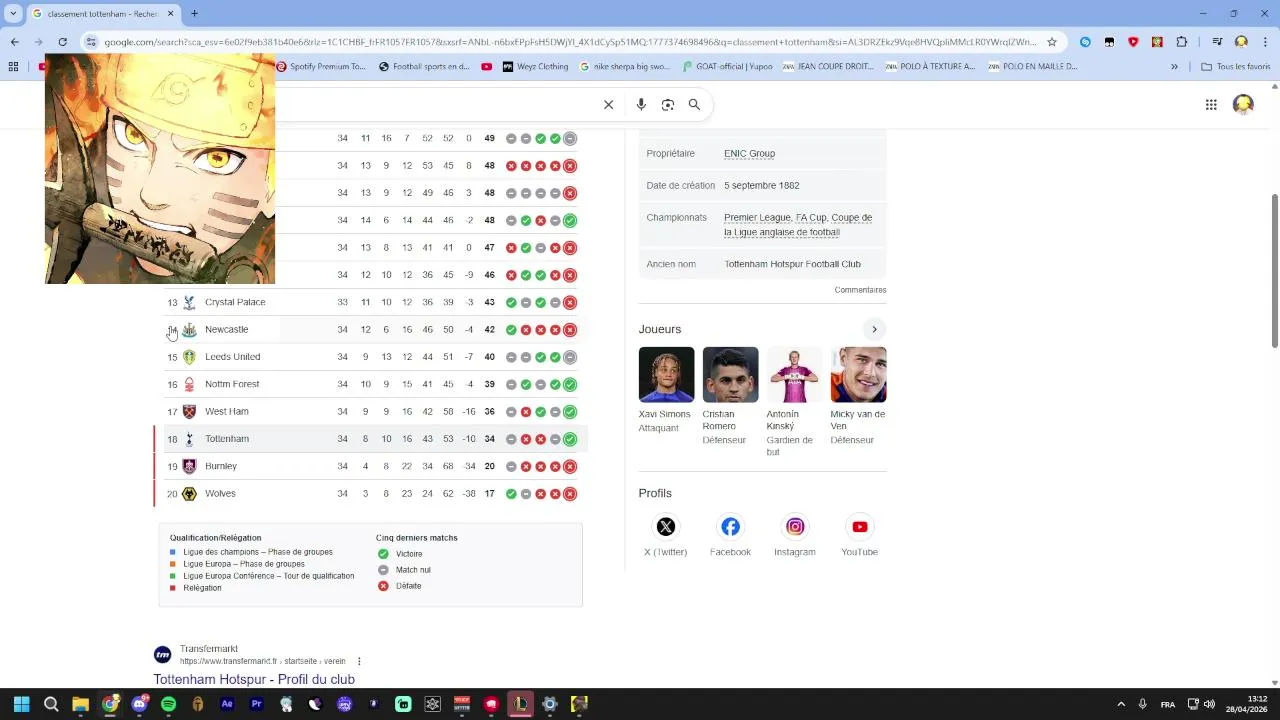Open the JEAN COUPE DROIT bookmark
Screen dimensions: 1280x720
(828, 67)
